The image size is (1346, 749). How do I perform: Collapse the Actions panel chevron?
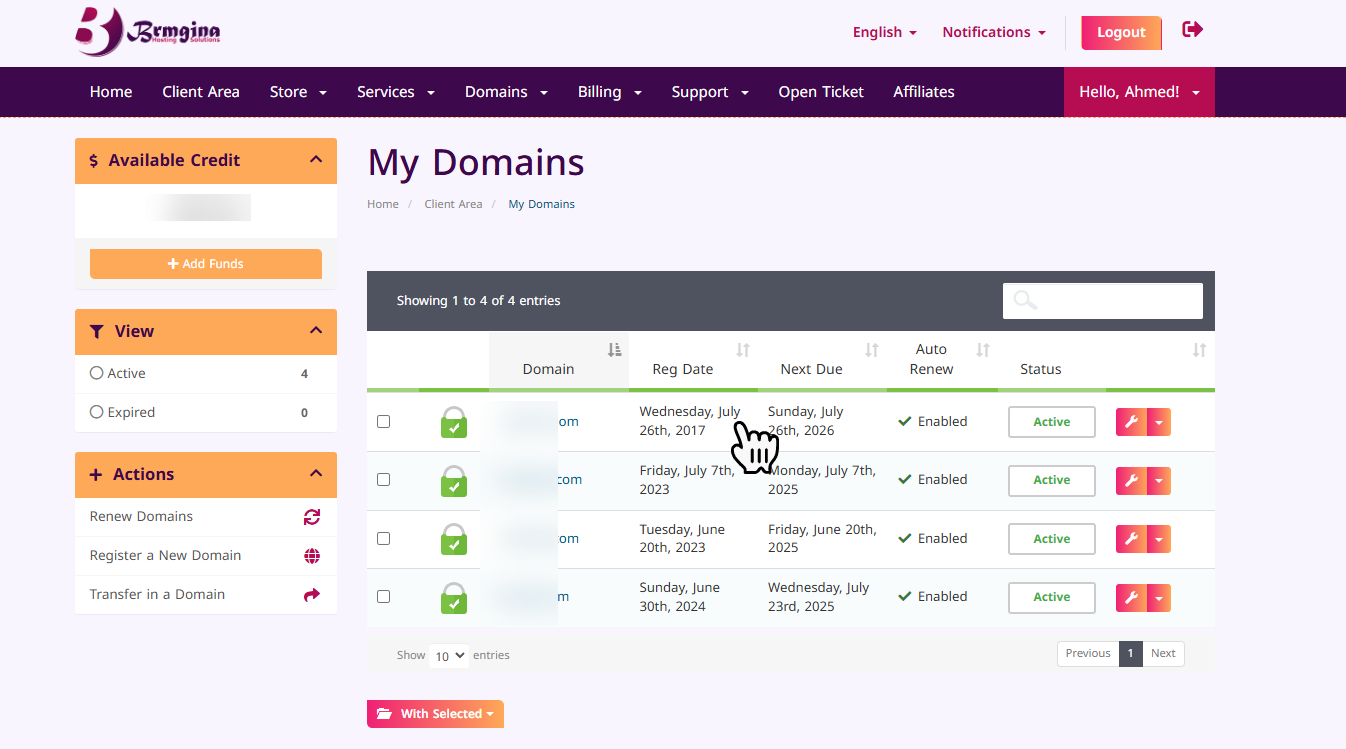(x=316, y=474)
